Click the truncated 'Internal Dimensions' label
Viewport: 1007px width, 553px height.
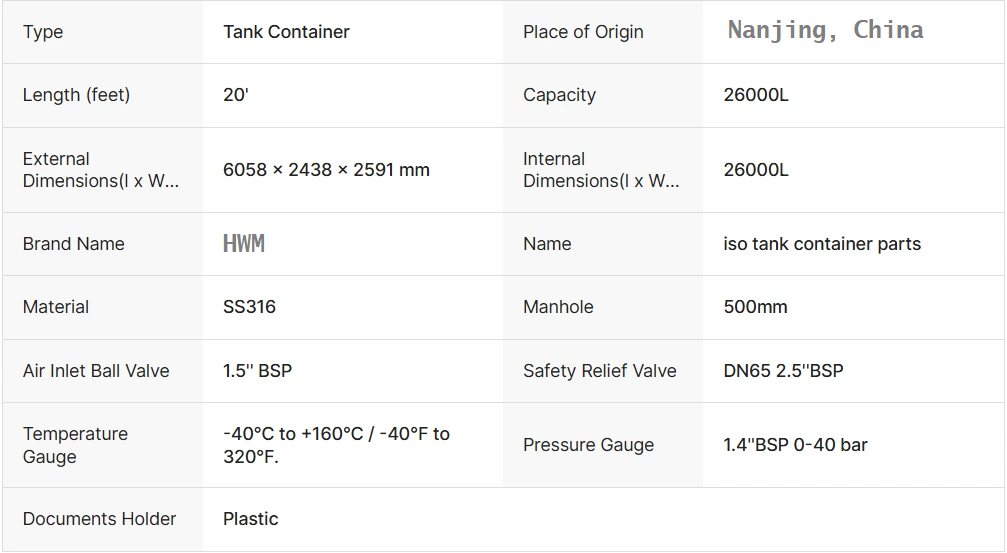click(x=601, y=170)
